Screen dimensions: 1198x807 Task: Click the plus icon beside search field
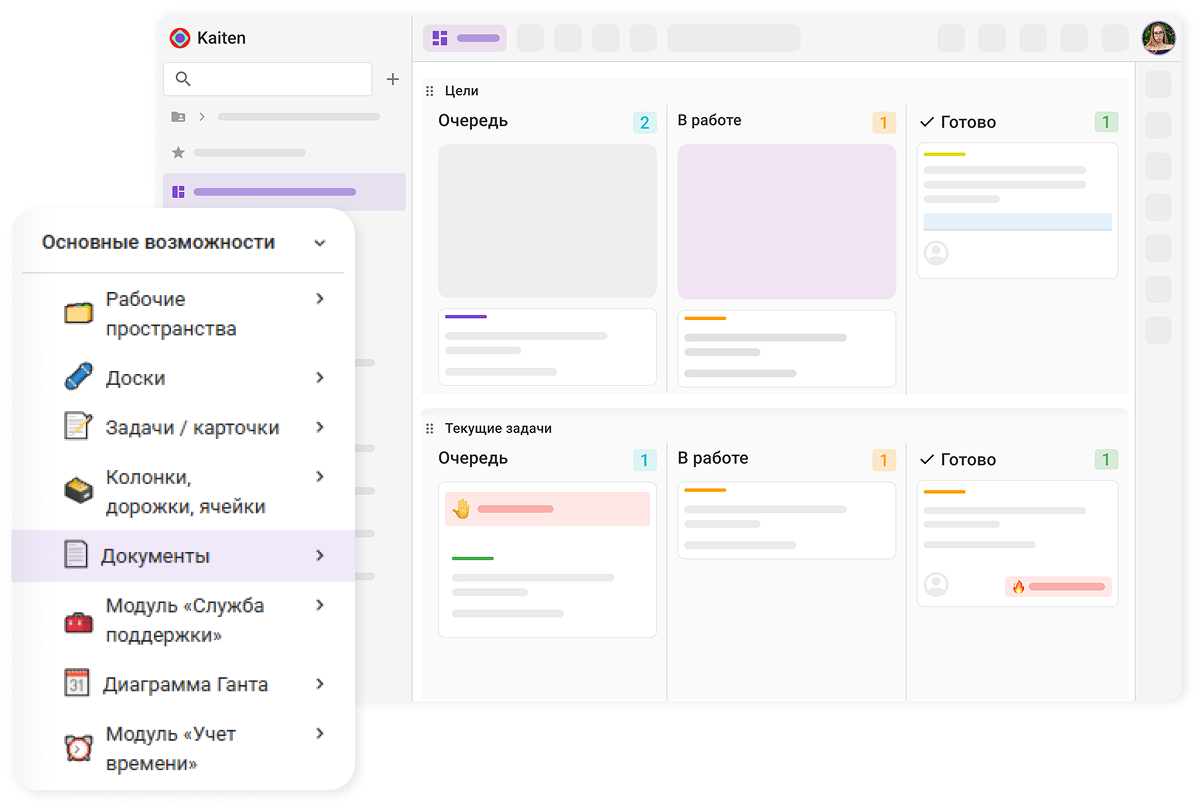[x=393, y=79]
